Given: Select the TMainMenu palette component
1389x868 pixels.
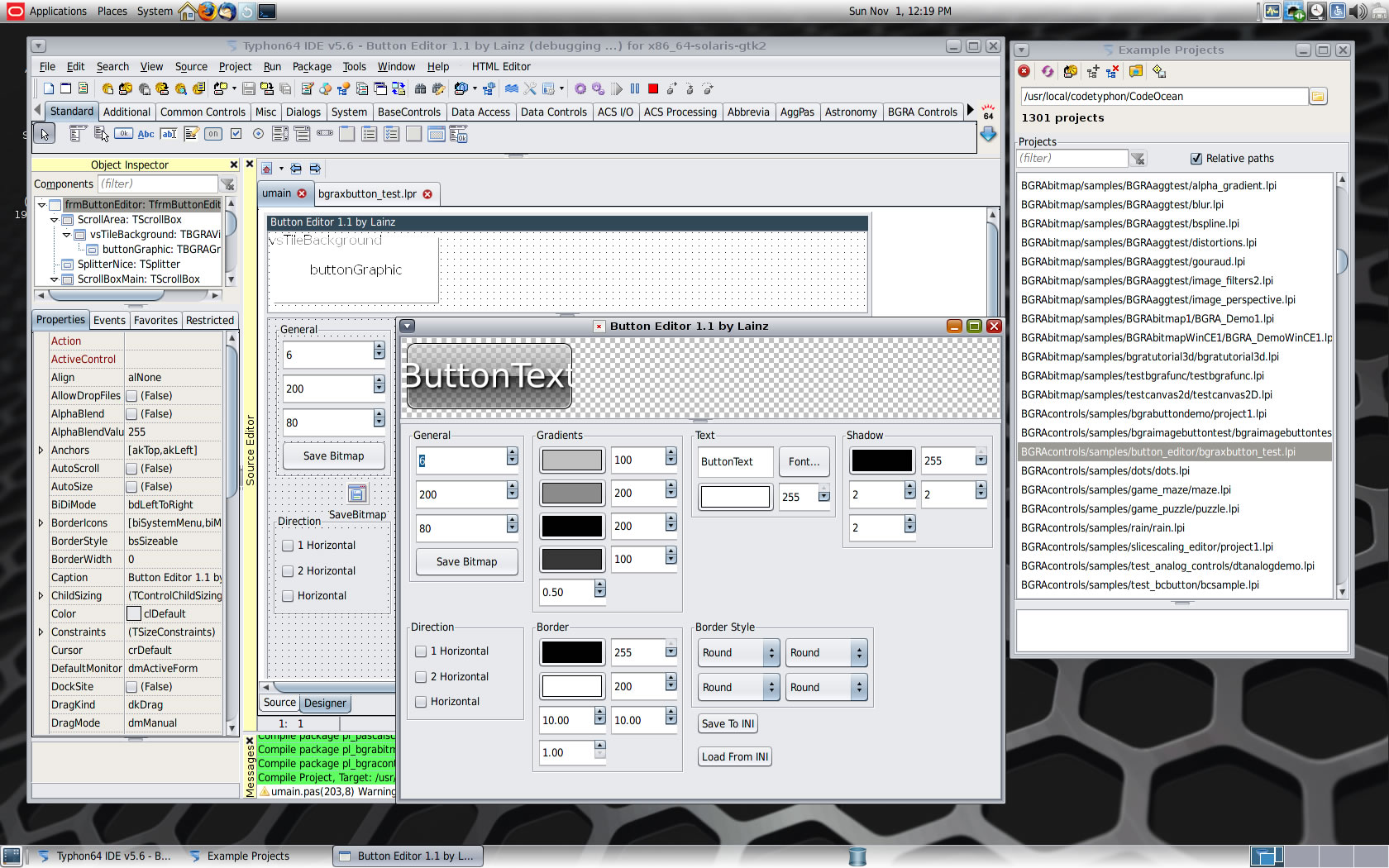Looking at the screenshot, I should (78, 133).
